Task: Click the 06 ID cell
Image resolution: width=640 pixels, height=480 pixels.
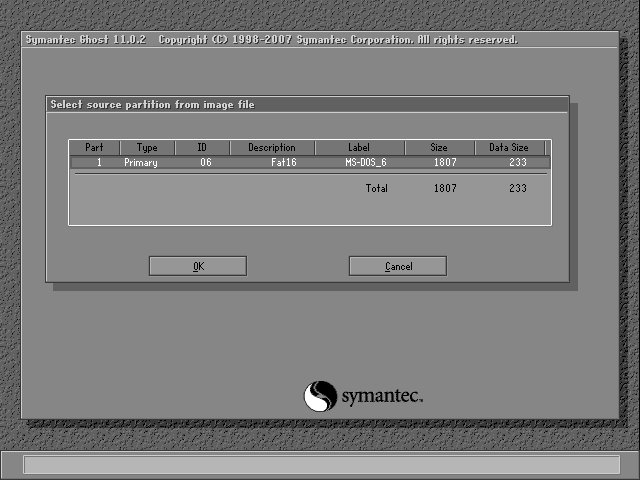Action: point(206,162)
